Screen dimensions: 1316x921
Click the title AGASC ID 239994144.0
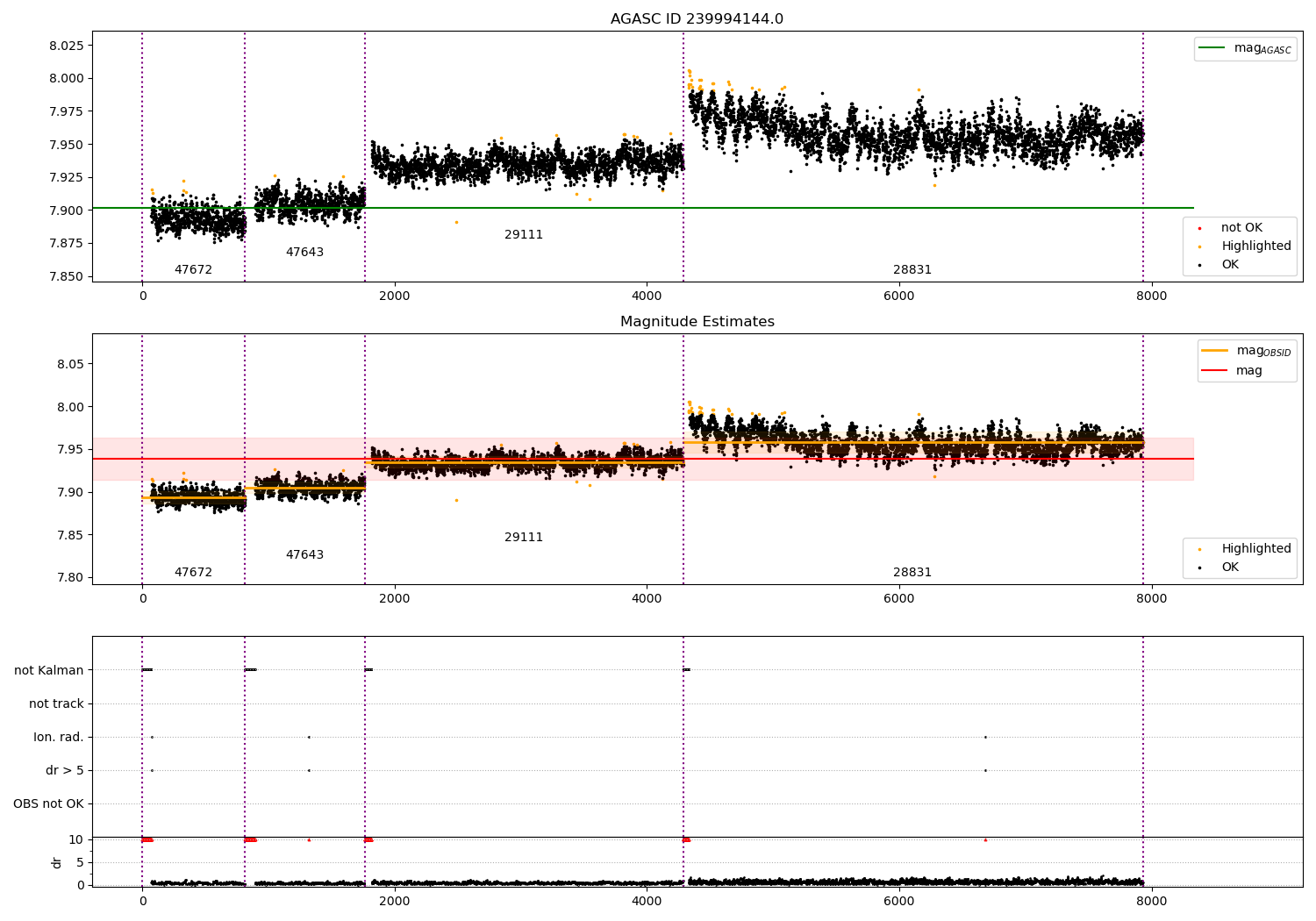point(697,18)
